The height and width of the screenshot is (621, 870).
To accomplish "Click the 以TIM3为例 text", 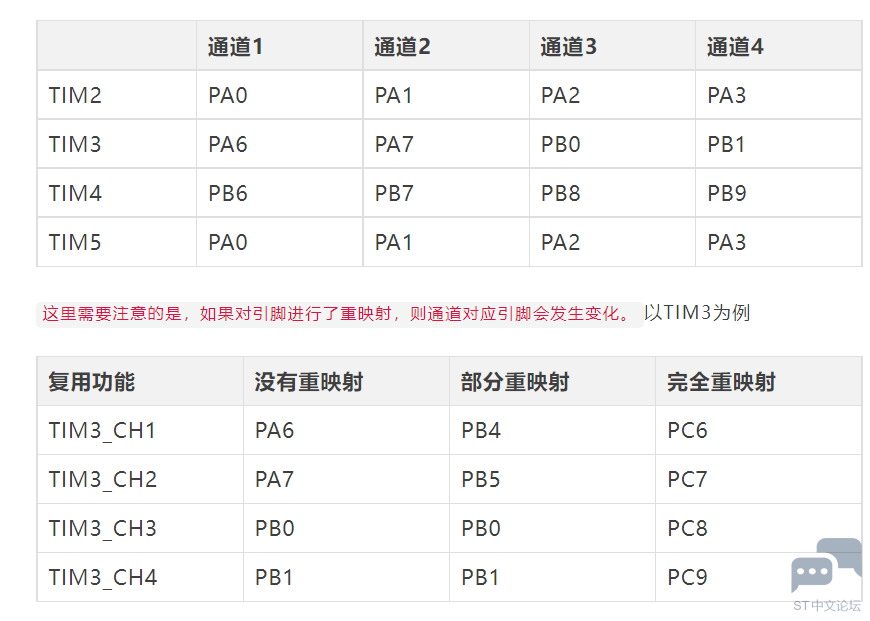I will (696, 313).
